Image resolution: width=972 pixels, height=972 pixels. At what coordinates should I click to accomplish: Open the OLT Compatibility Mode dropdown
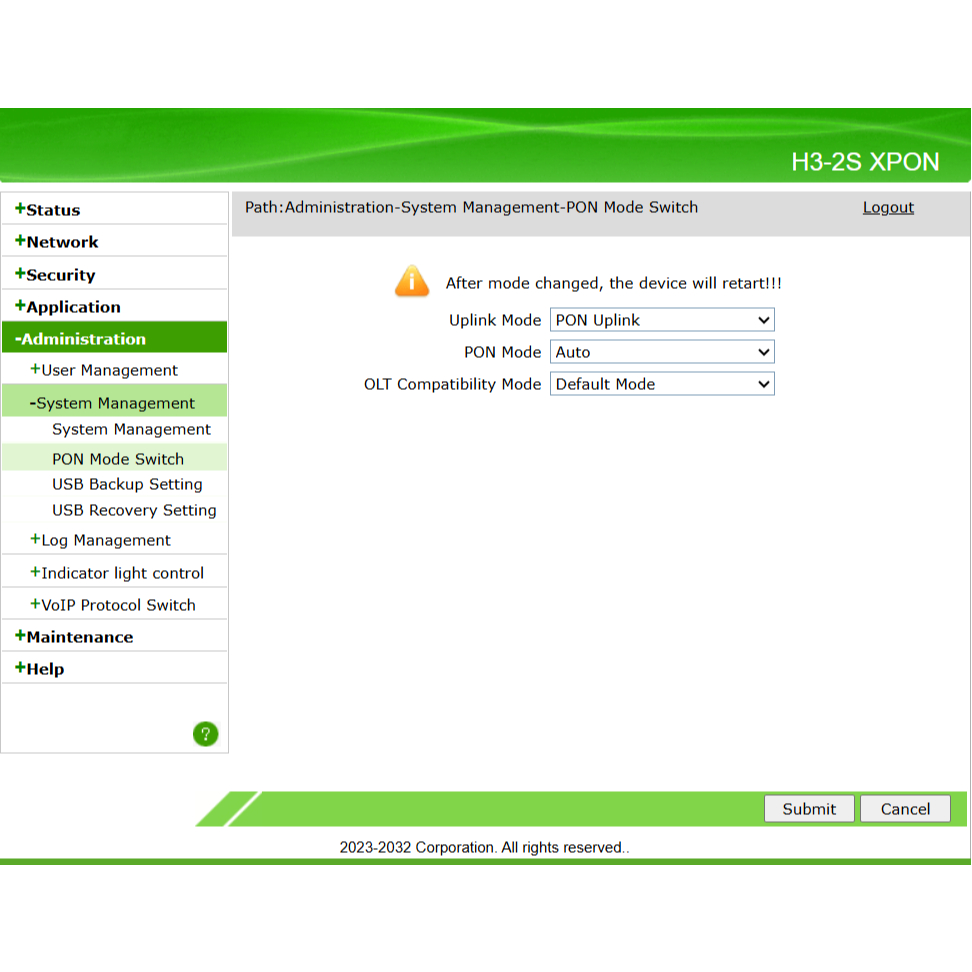tap(662, 384)
